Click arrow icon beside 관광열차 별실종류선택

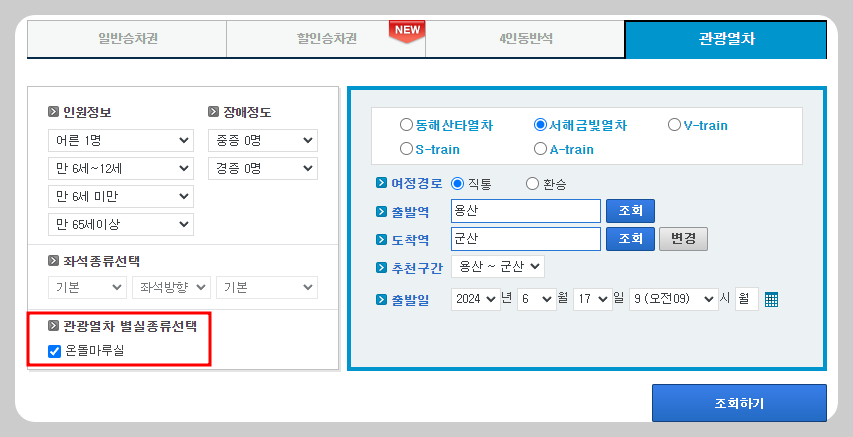pos(53,326)
